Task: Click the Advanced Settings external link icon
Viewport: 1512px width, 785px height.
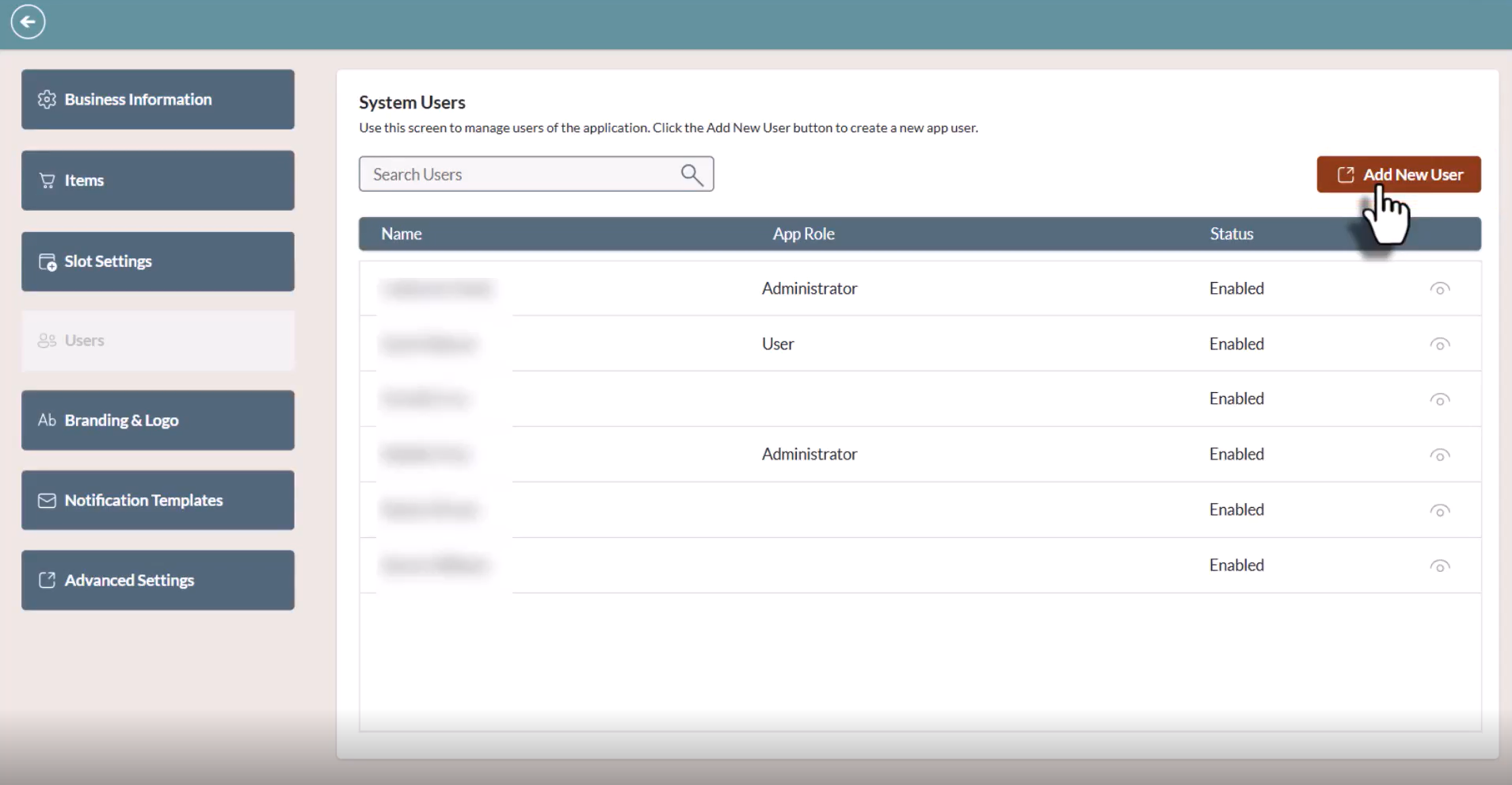Action: coord(46,580)
